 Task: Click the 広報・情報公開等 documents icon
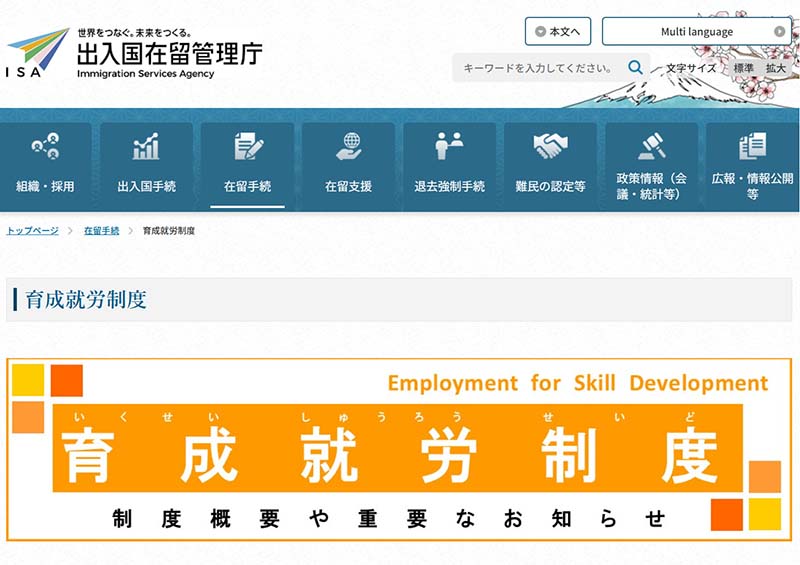(x=752, y=147)
